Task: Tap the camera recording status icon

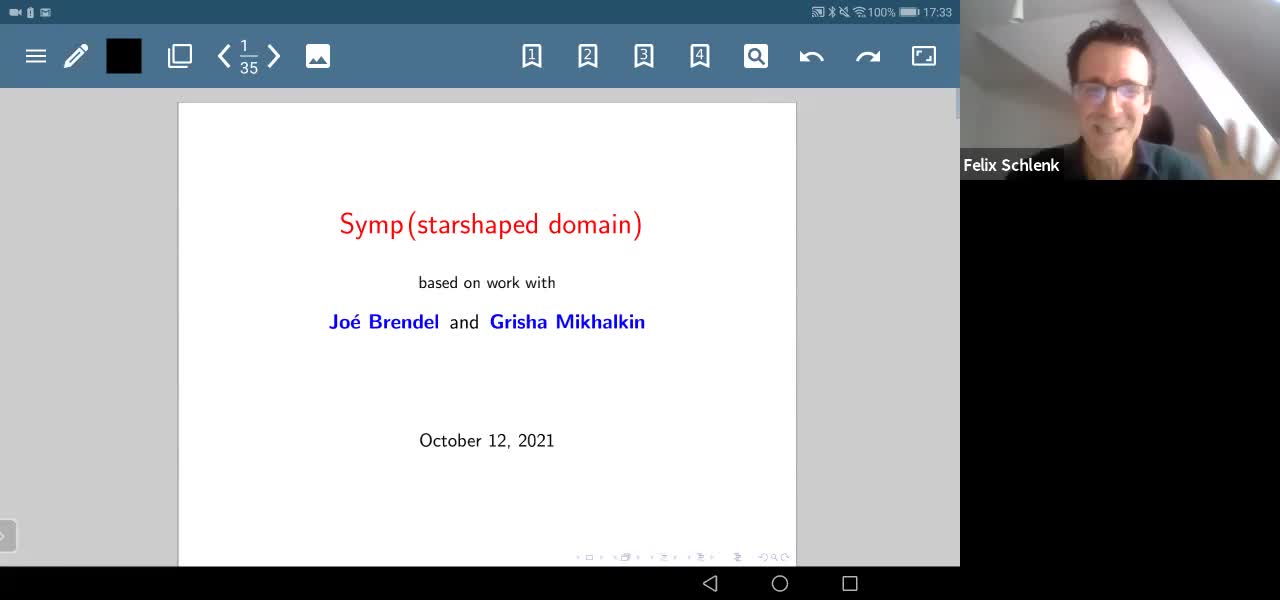Action: (15, 12)
